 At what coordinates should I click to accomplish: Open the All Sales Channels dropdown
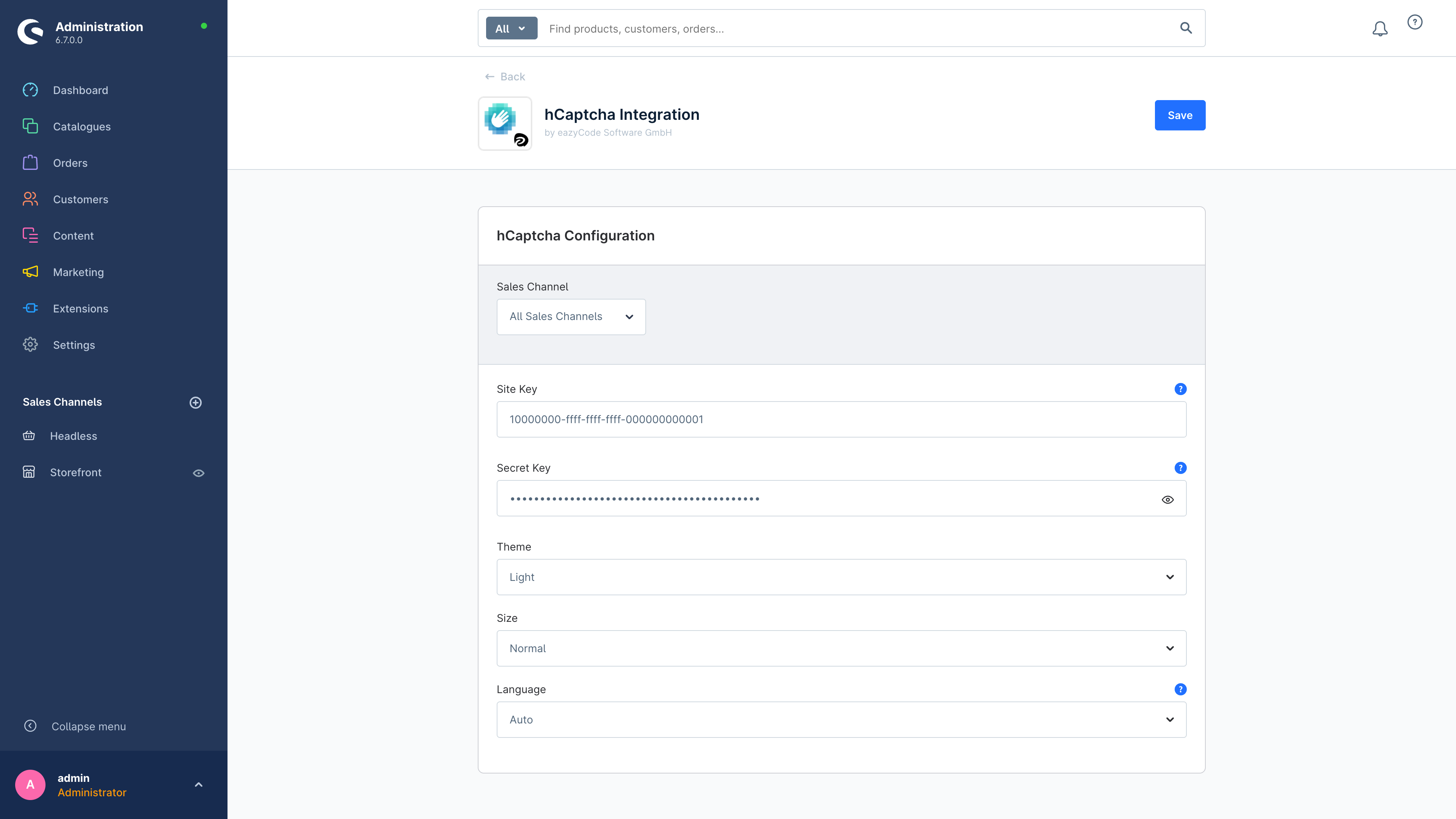[x=571, y=317]
